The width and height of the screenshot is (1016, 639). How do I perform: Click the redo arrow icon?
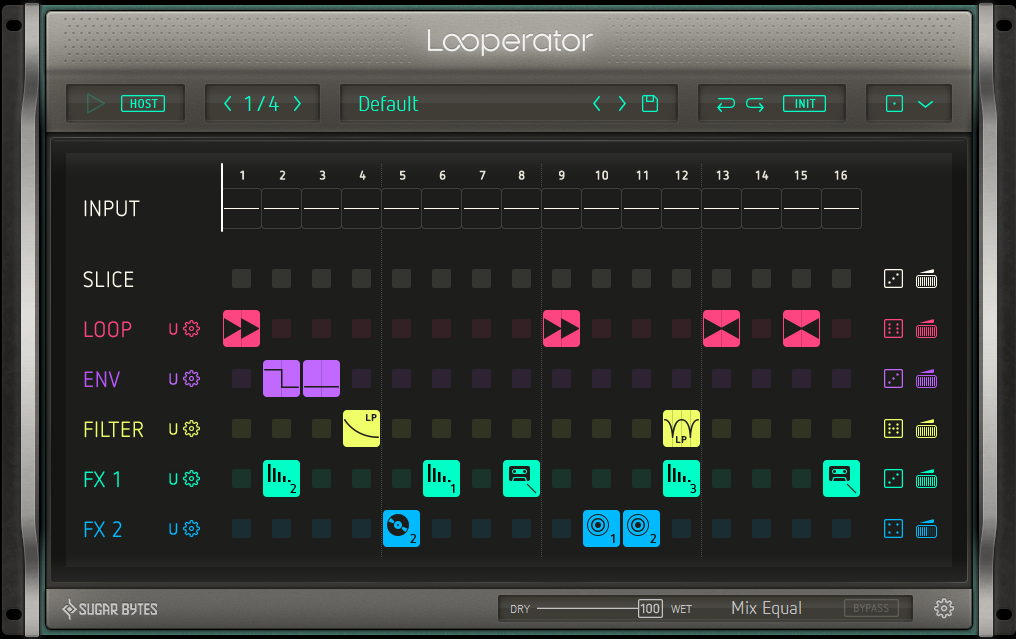pos(755,104)
